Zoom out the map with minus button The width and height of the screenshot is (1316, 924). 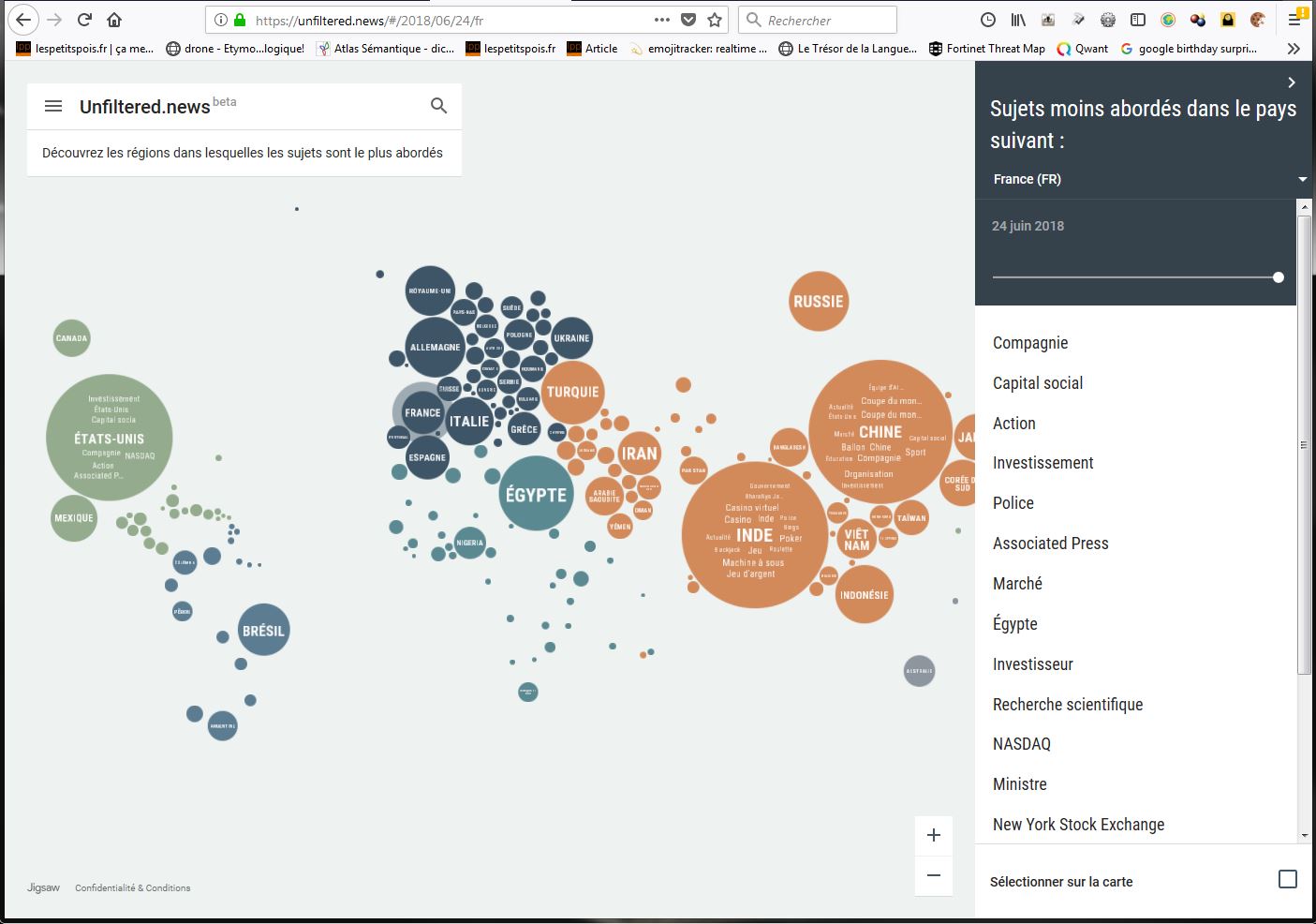933,875
